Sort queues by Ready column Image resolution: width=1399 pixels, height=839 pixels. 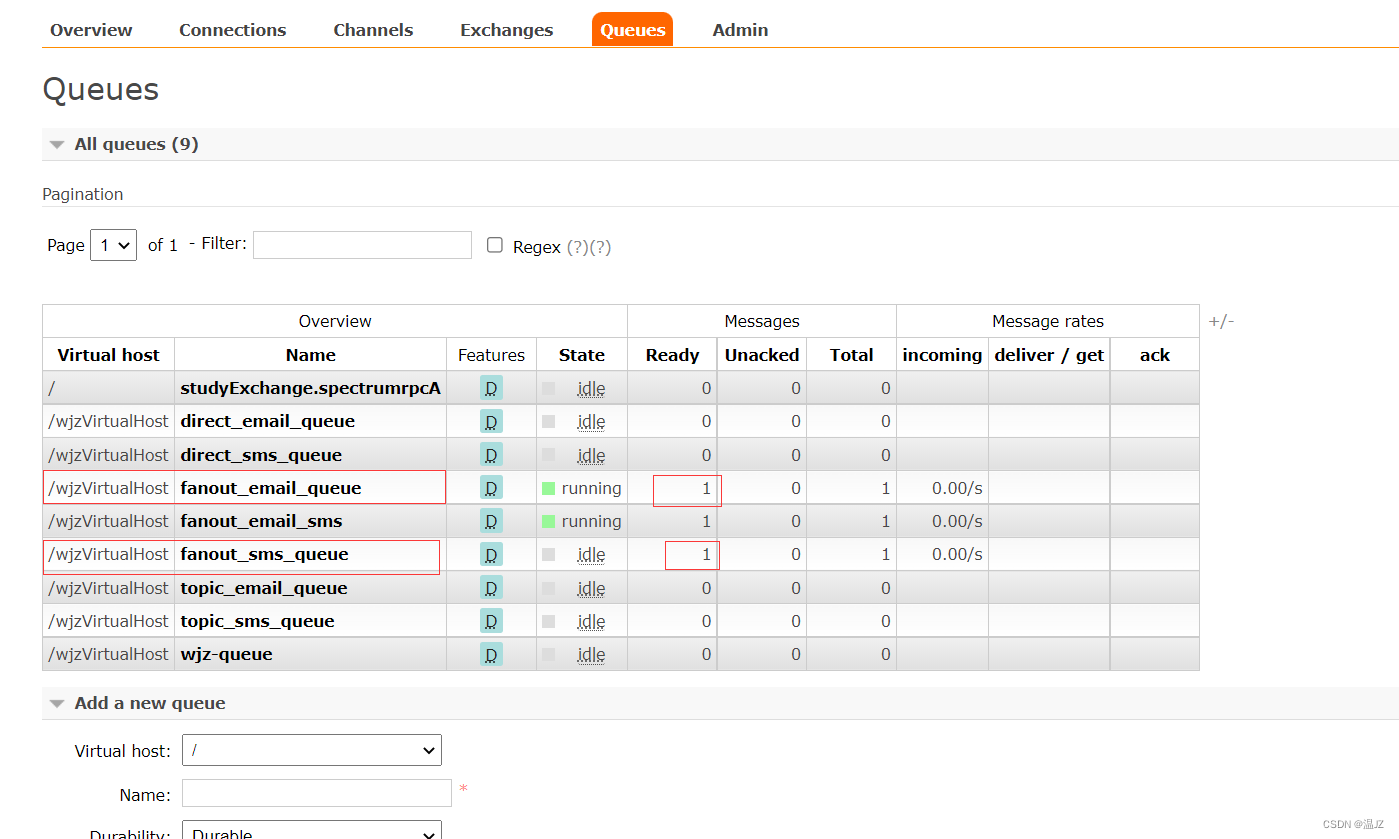[x=672, y=355]
